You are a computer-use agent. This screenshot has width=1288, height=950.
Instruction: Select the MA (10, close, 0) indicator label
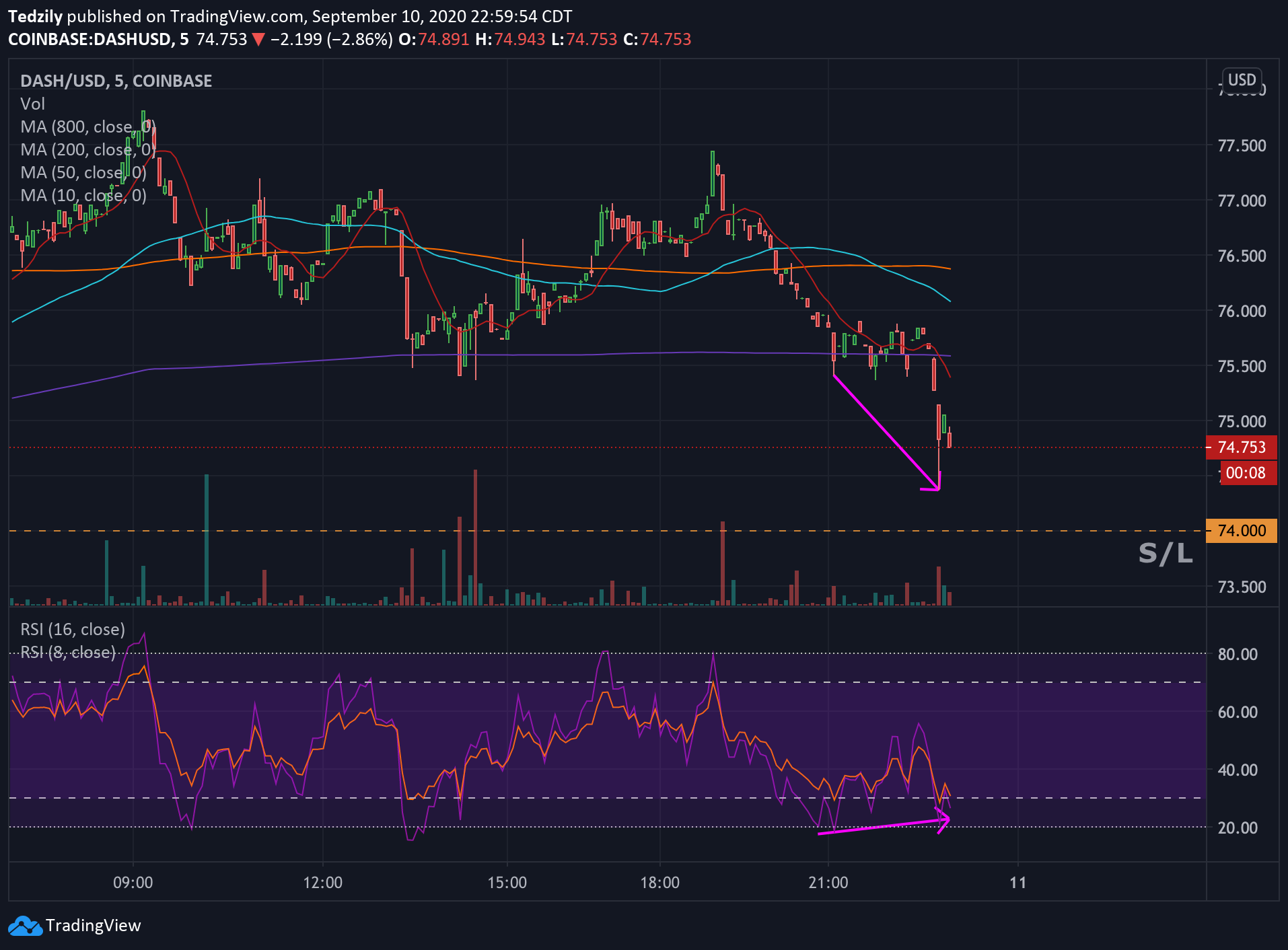coord(83,196)
